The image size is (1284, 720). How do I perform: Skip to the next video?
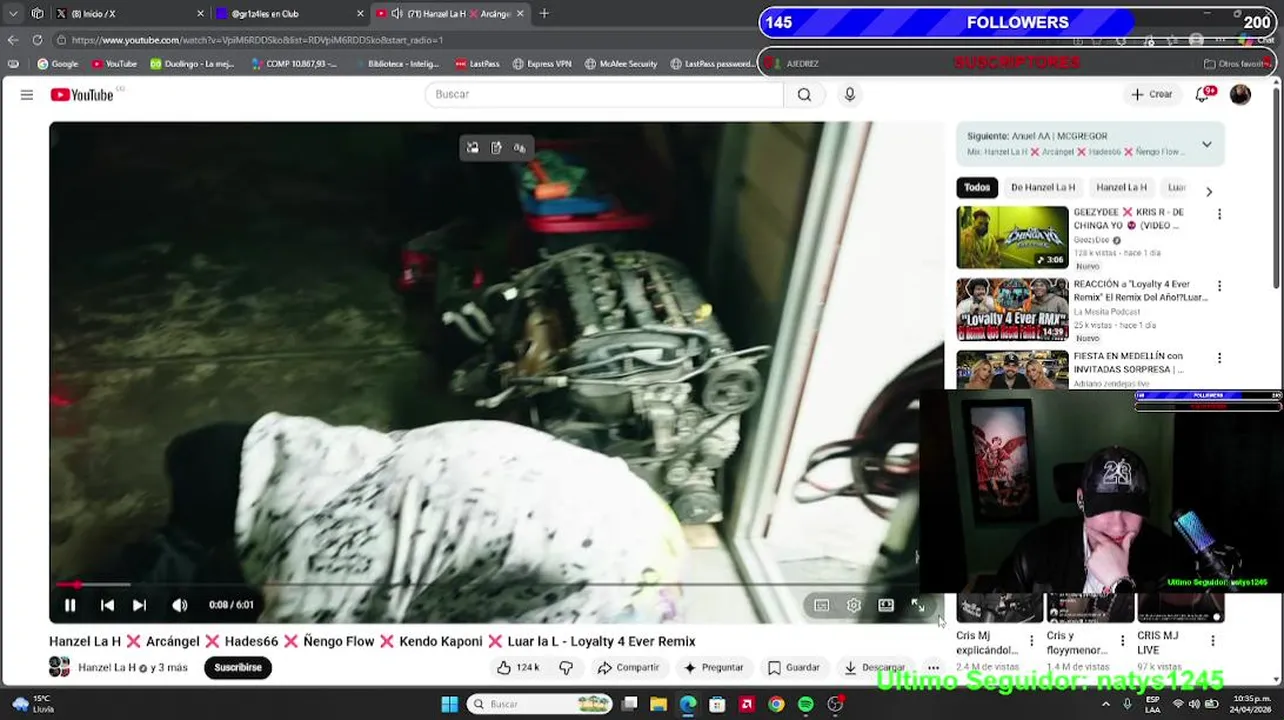pyautogui.click(x=139, y=605)
